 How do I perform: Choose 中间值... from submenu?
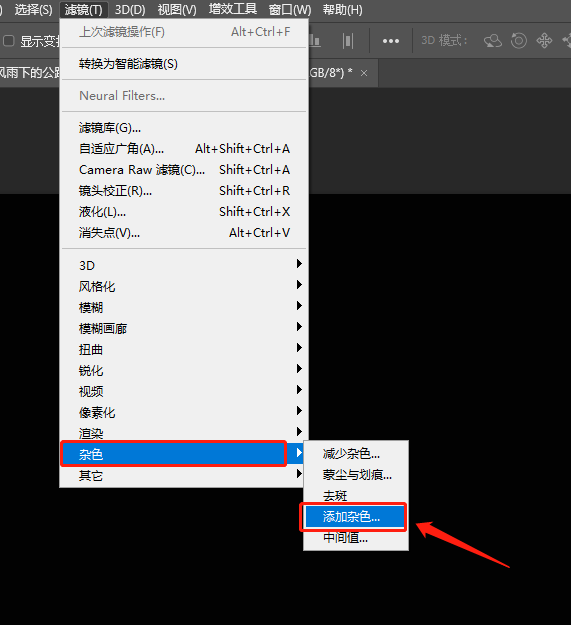(356, 538)
